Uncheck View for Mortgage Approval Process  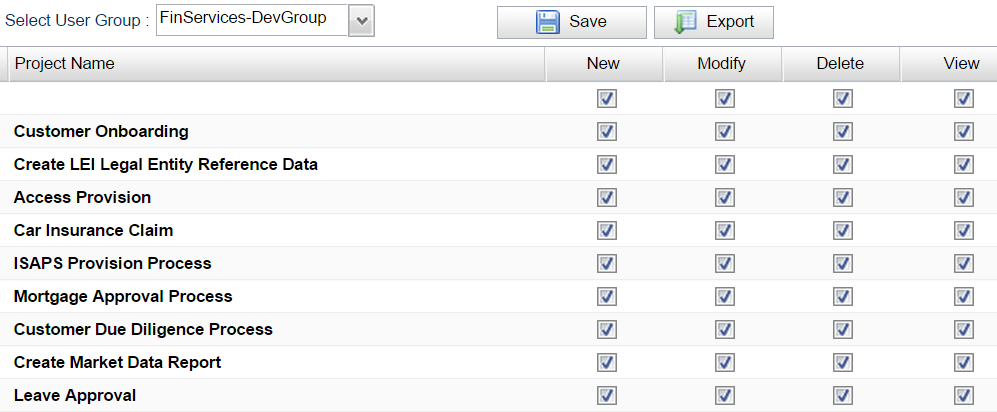coord(964,296)
